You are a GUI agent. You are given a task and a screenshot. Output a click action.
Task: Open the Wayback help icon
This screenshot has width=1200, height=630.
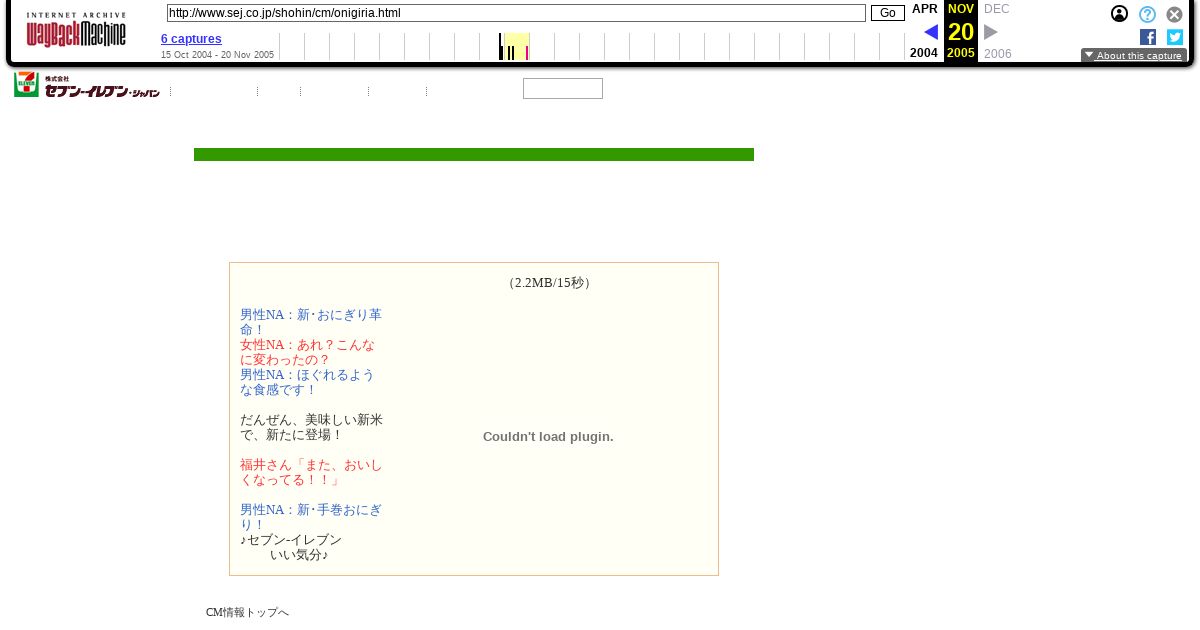(x=1148, y=14)
